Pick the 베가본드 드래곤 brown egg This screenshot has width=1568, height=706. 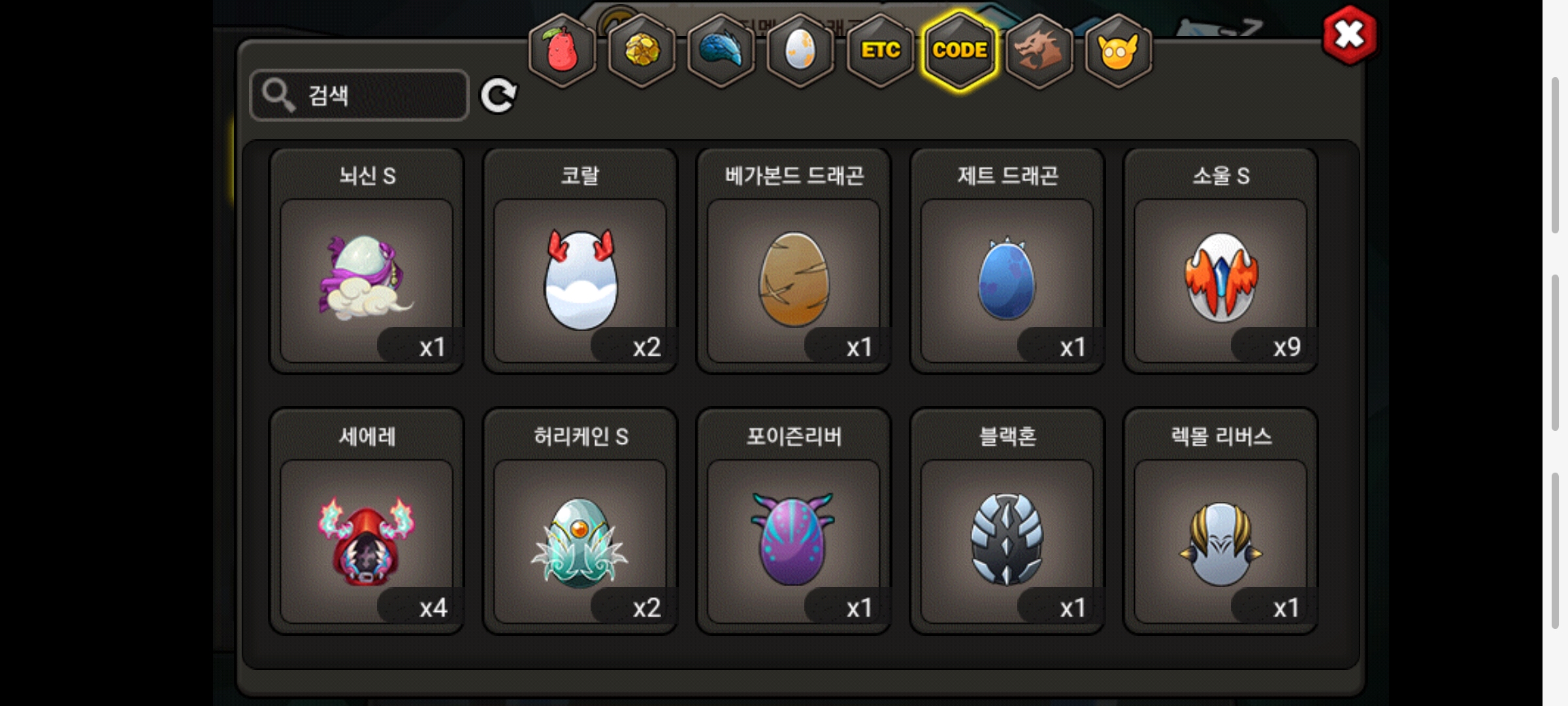(x=794, y=261)
